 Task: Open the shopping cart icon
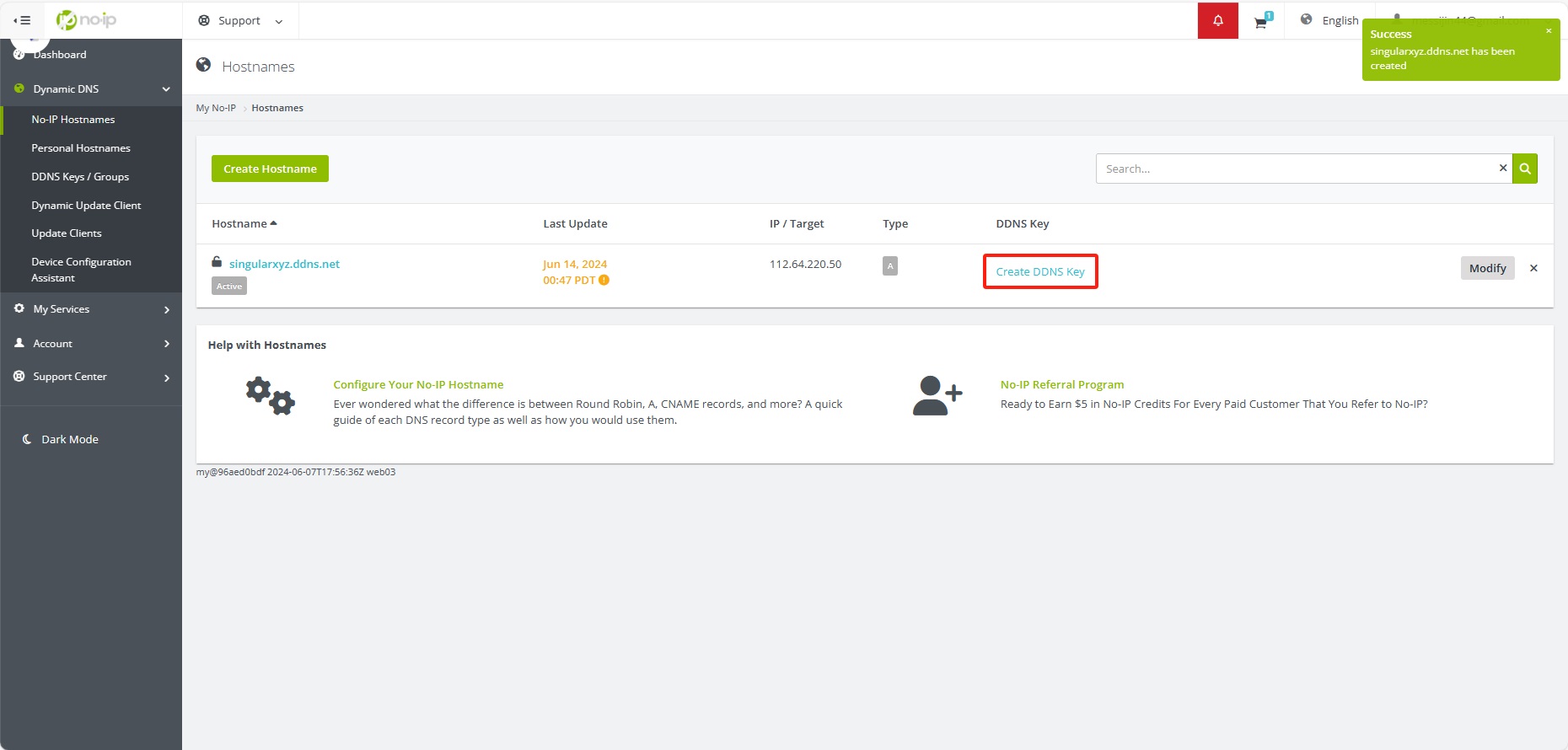point(1261,22)
